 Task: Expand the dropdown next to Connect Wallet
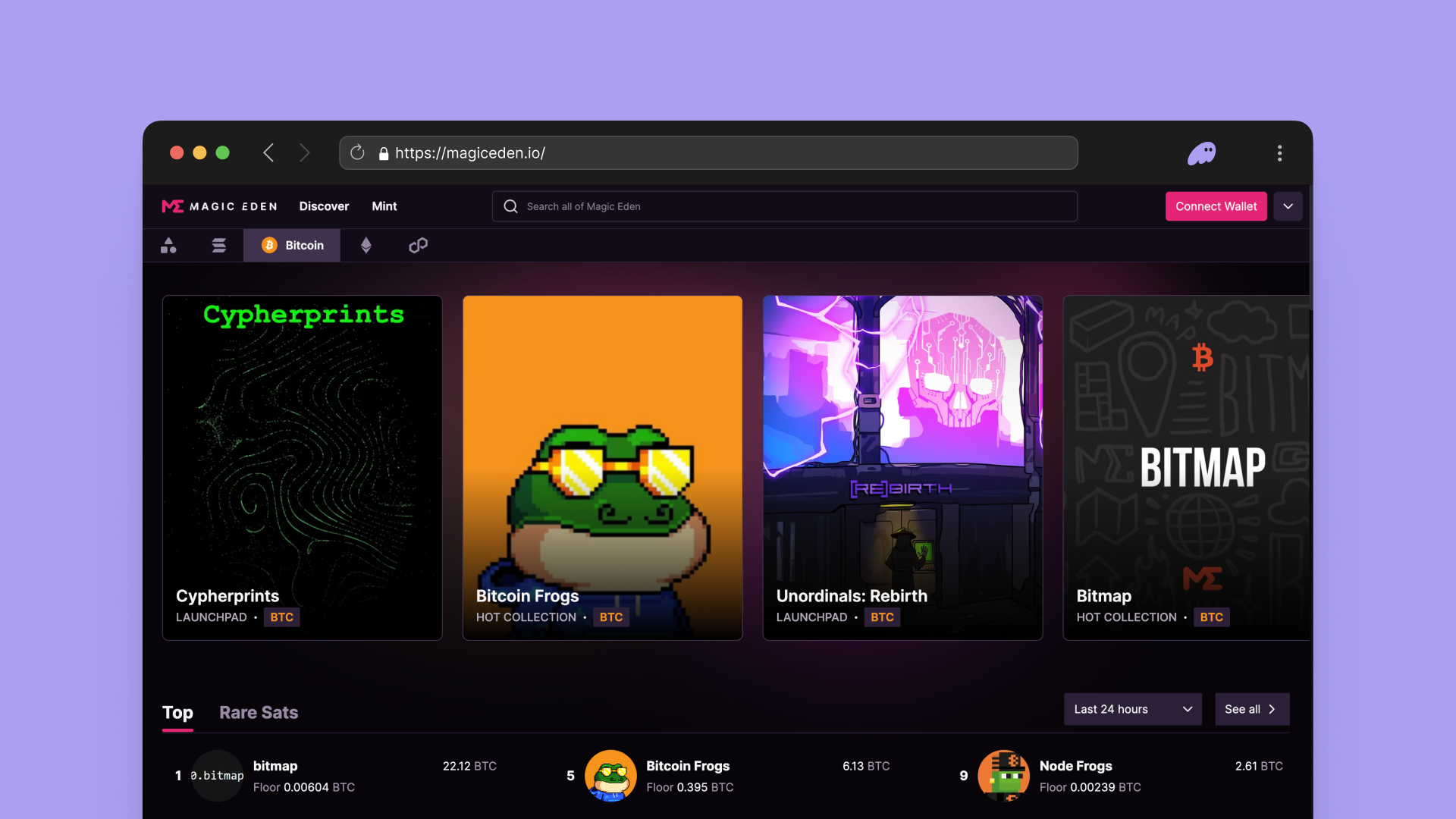(x=1288, y=206)
